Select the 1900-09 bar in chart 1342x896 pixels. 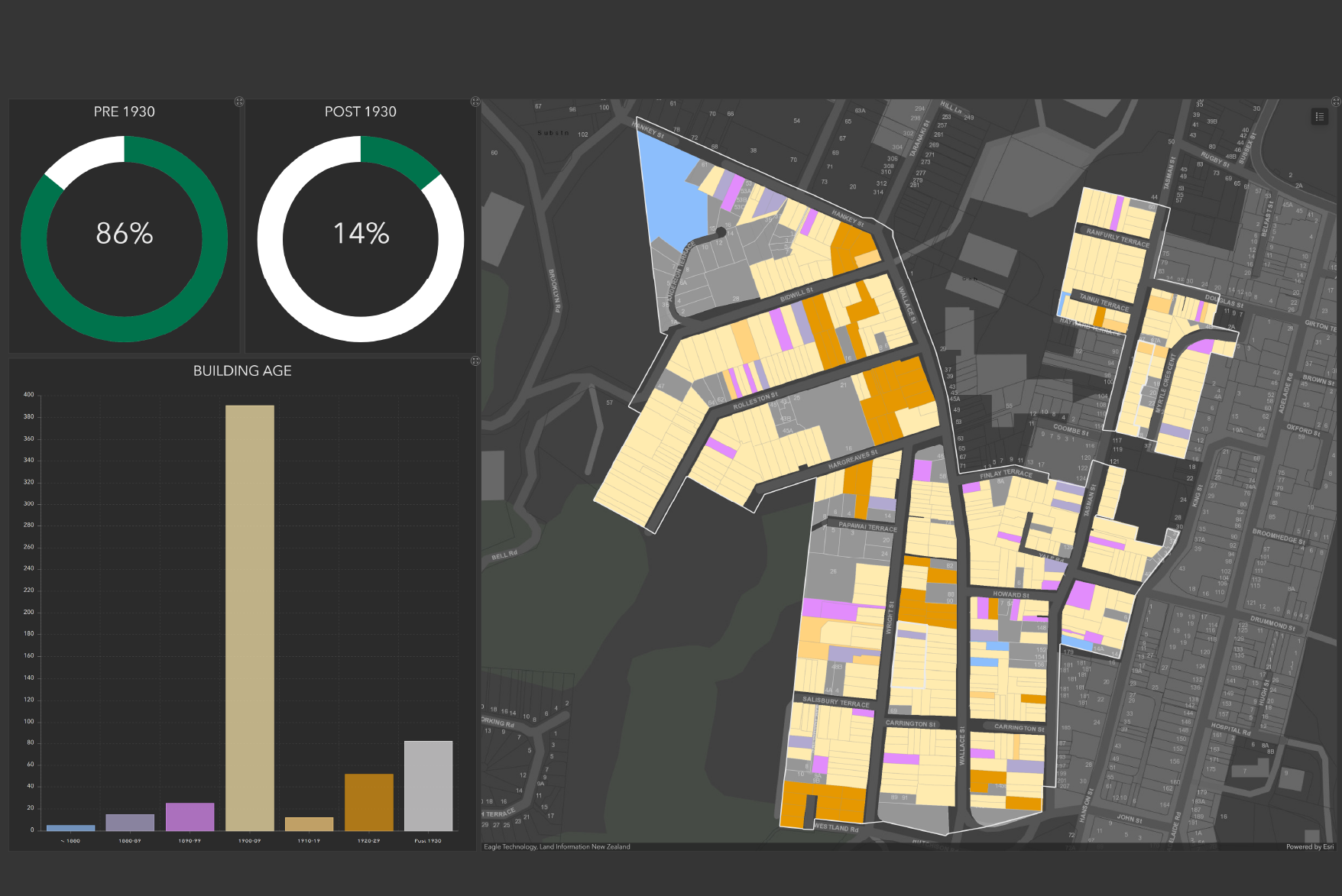250,617
